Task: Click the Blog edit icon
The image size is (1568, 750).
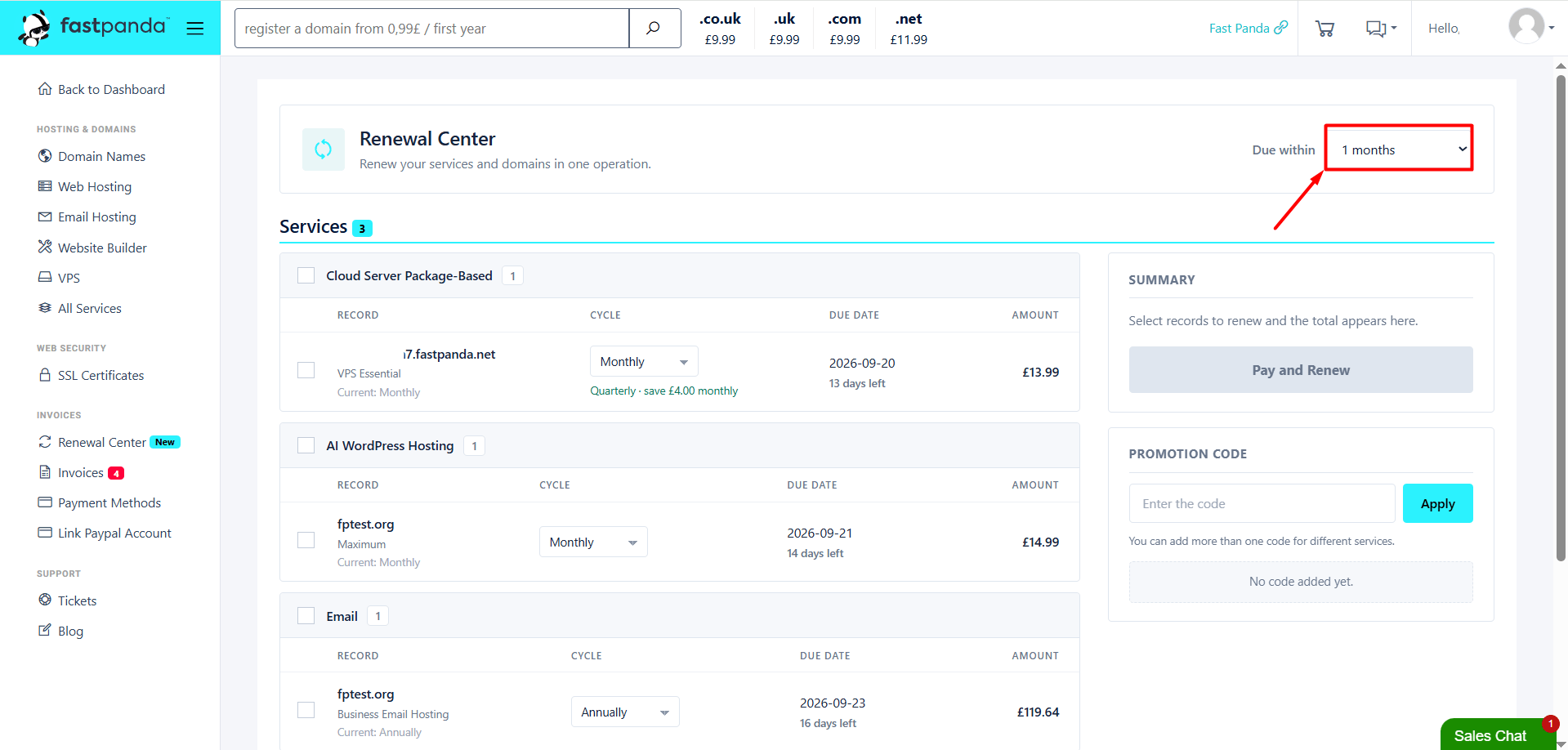Action: point(45,630)
